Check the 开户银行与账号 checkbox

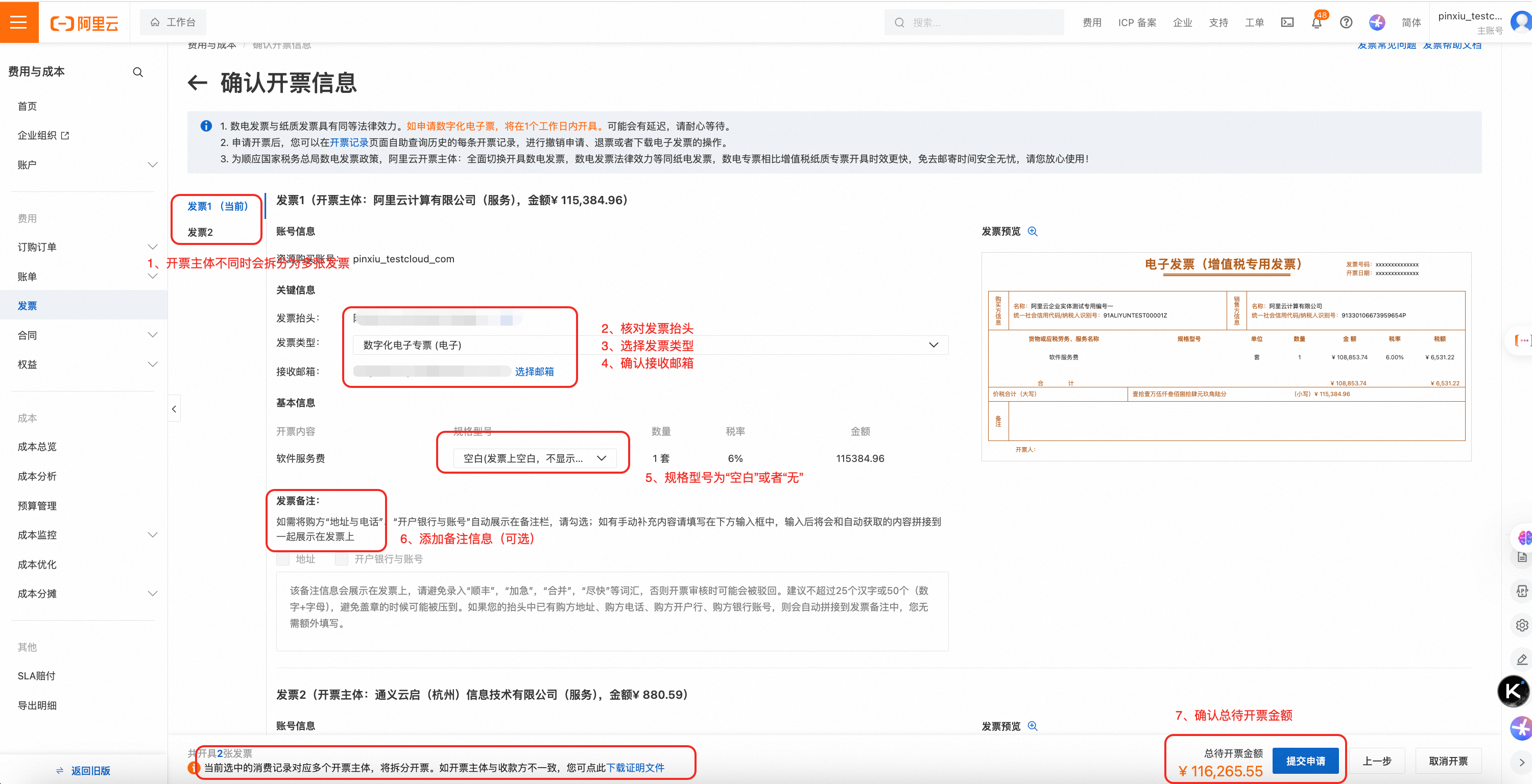click(341, 559)
